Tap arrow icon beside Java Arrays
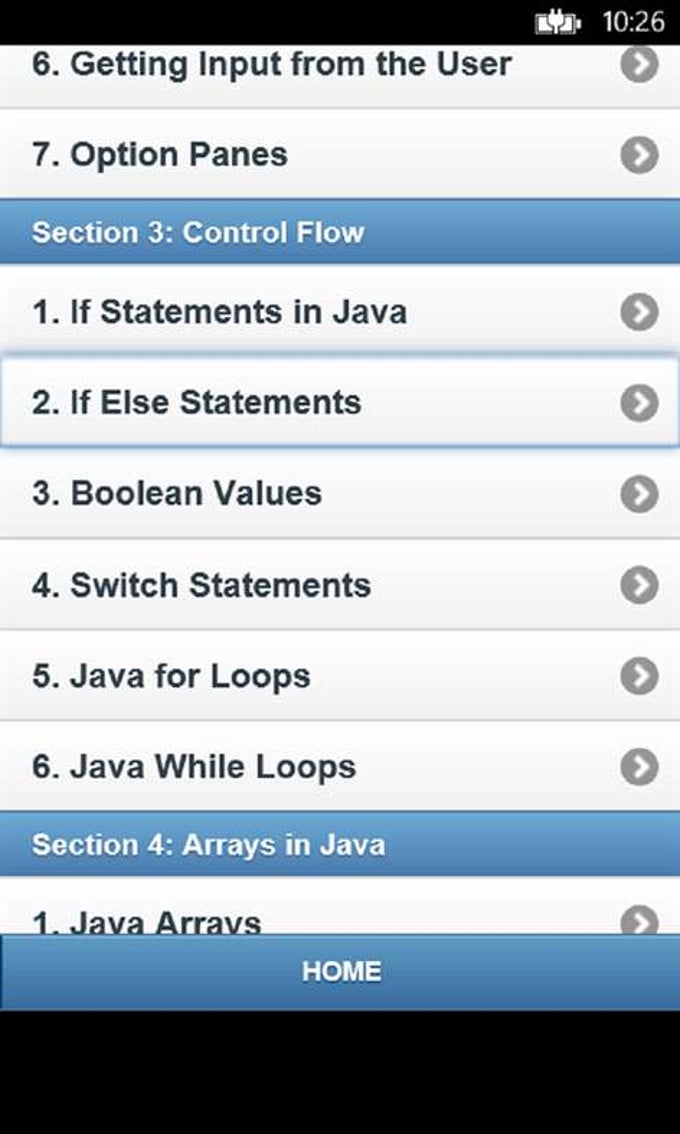The width and height of the screenshot is (680, 1134). tap(639, 920)
